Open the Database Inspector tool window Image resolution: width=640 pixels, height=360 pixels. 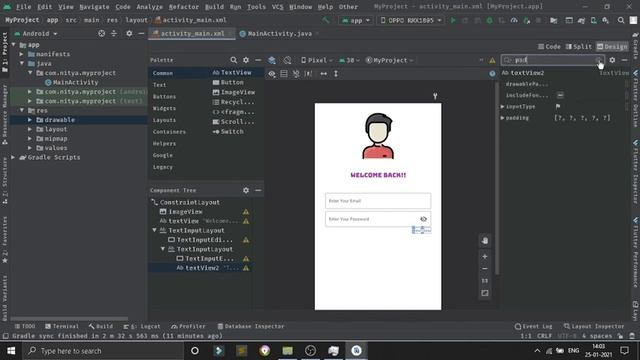point(251,326)
